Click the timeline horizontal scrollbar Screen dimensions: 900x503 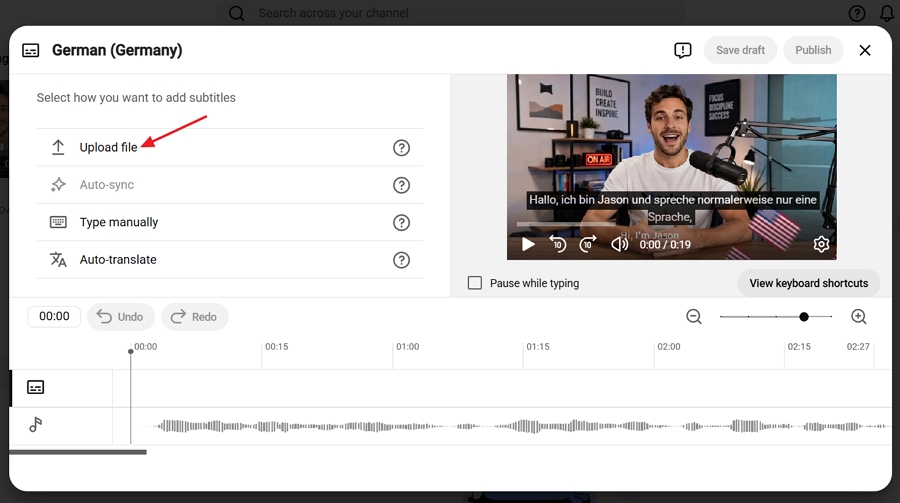point(78,452)
